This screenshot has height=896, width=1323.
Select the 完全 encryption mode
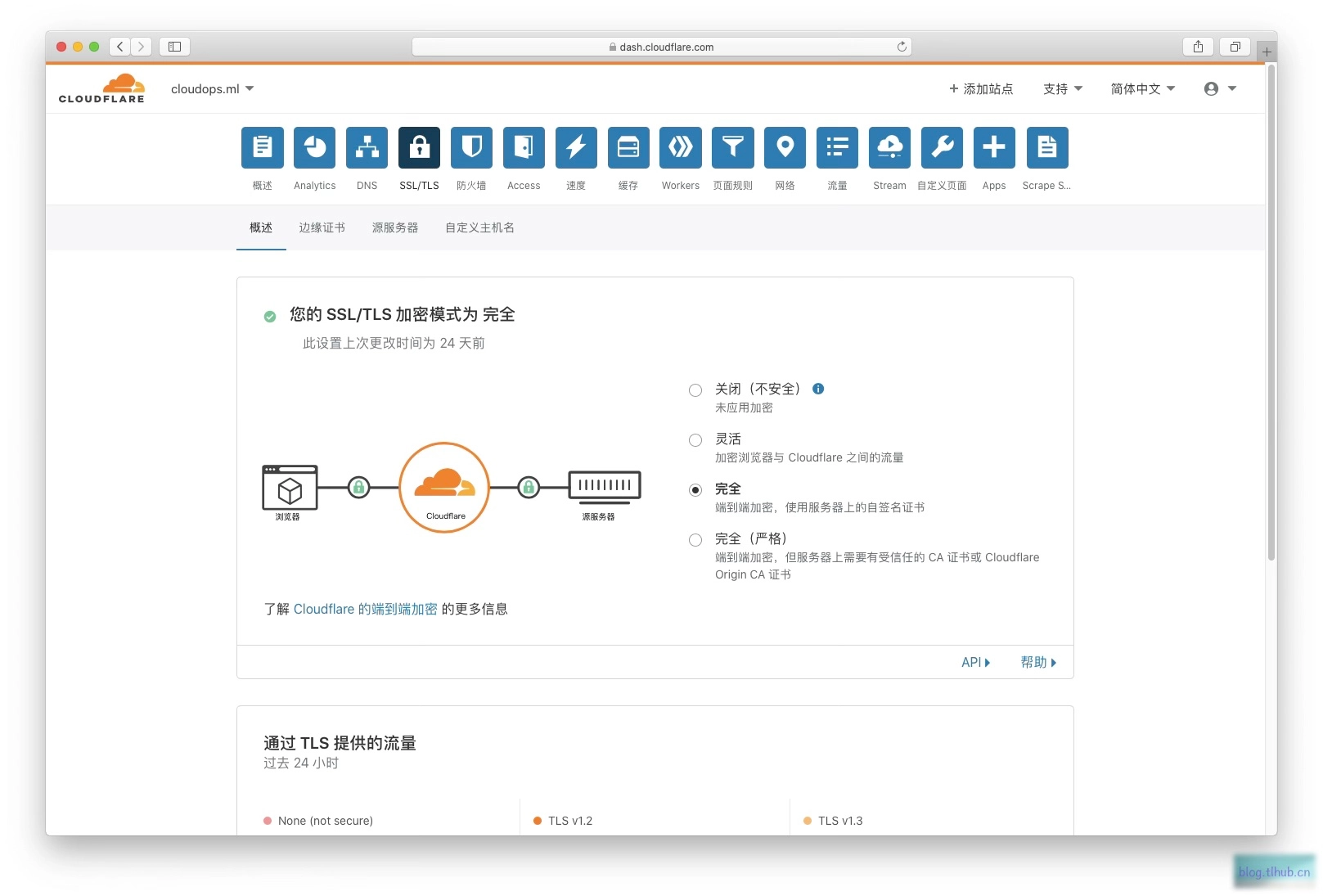tap(695, 490)
